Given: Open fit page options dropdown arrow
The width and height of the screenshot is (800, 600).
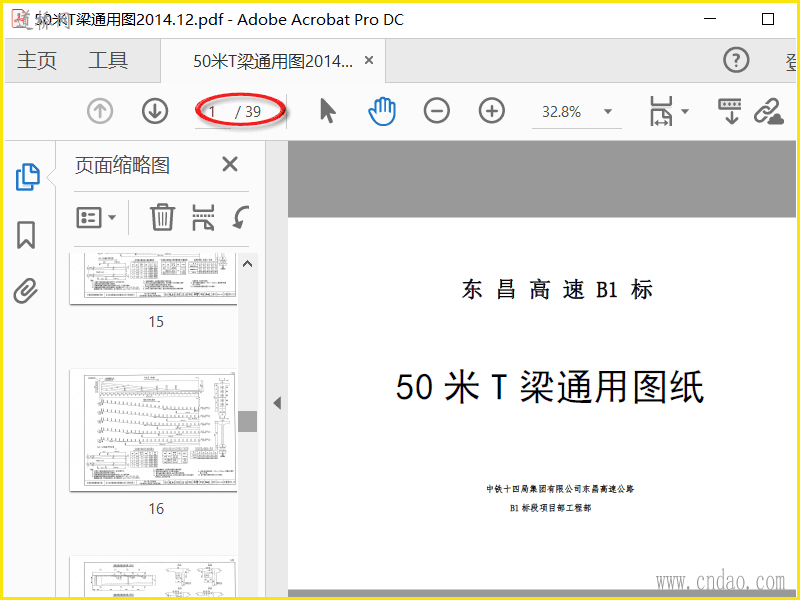Looking at the screenshot, I should coord(685,111).
